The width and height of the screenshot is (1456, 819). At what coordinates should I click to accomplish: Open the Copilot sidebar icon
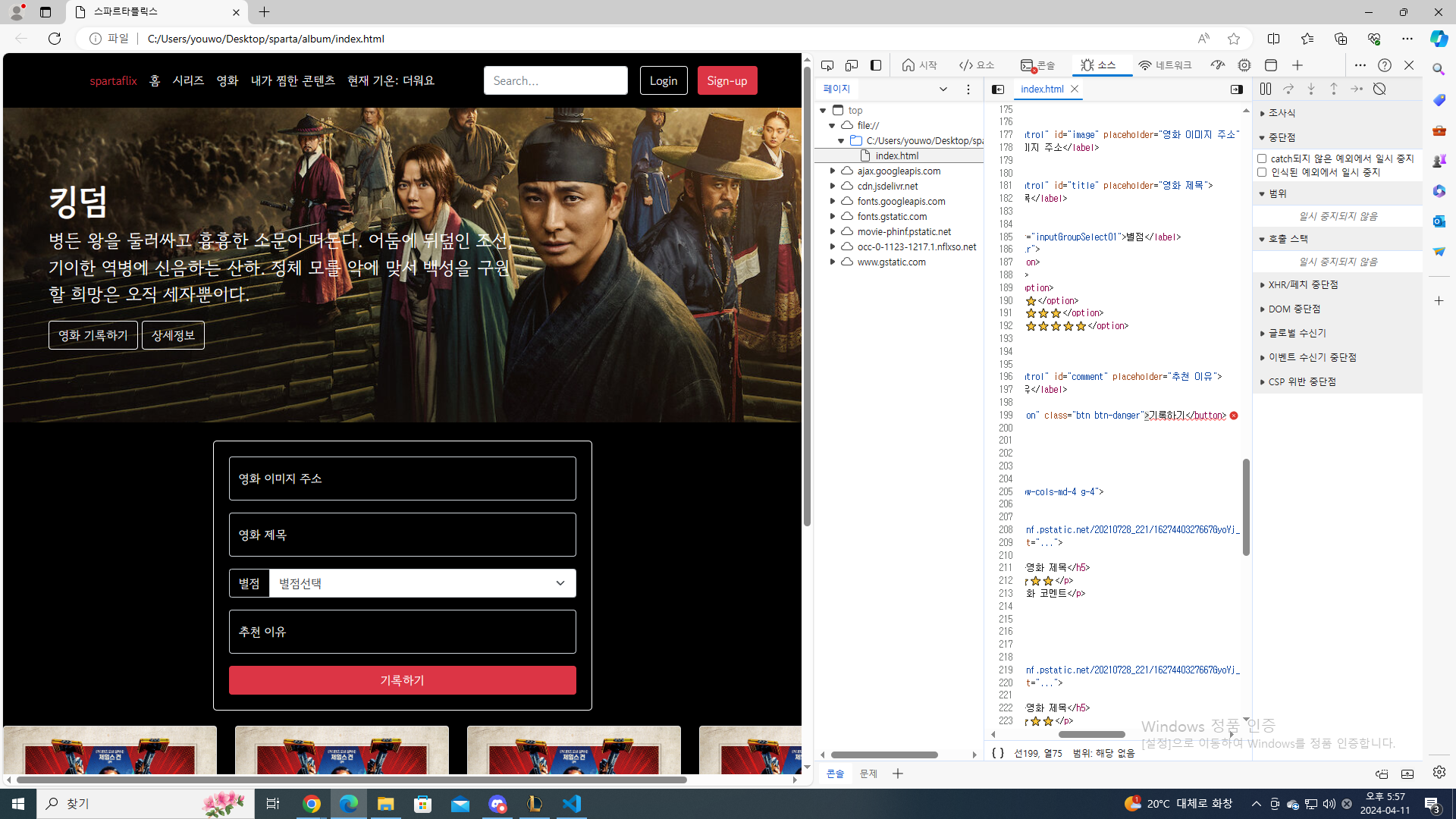coord(1439,39)
